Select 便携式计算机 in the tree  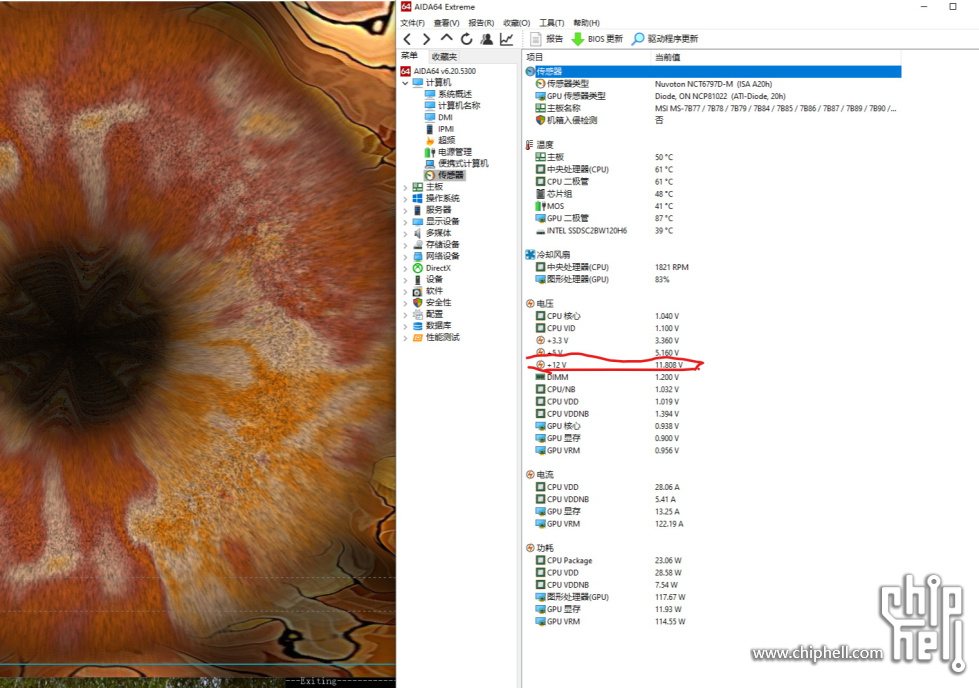point(456,164)
